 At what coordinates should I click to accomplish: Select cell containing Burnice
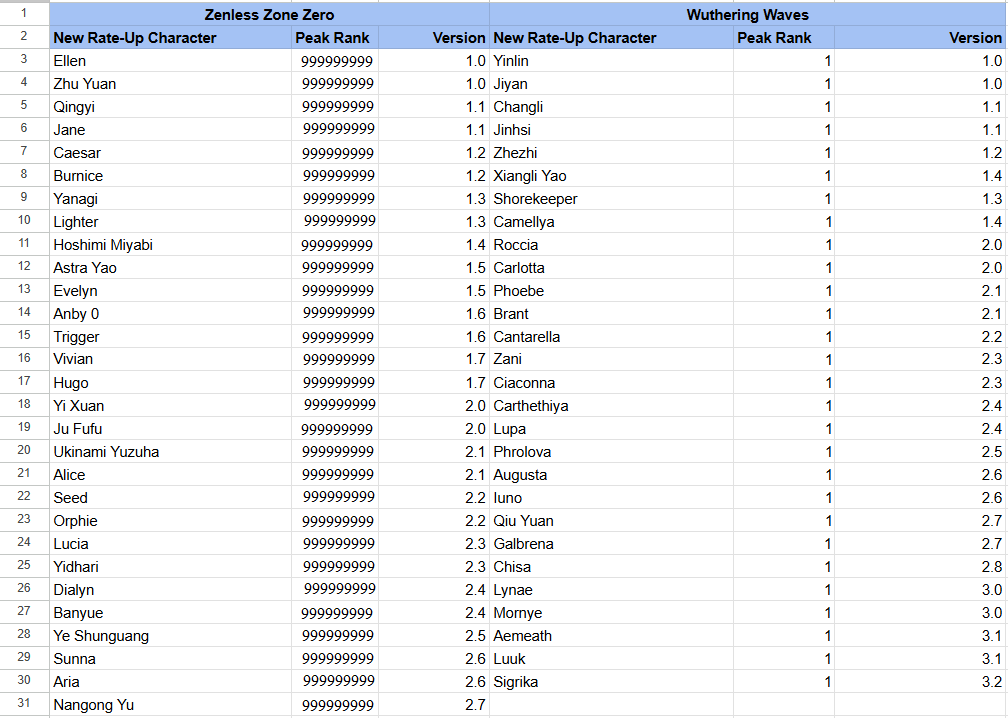point(170,175)
